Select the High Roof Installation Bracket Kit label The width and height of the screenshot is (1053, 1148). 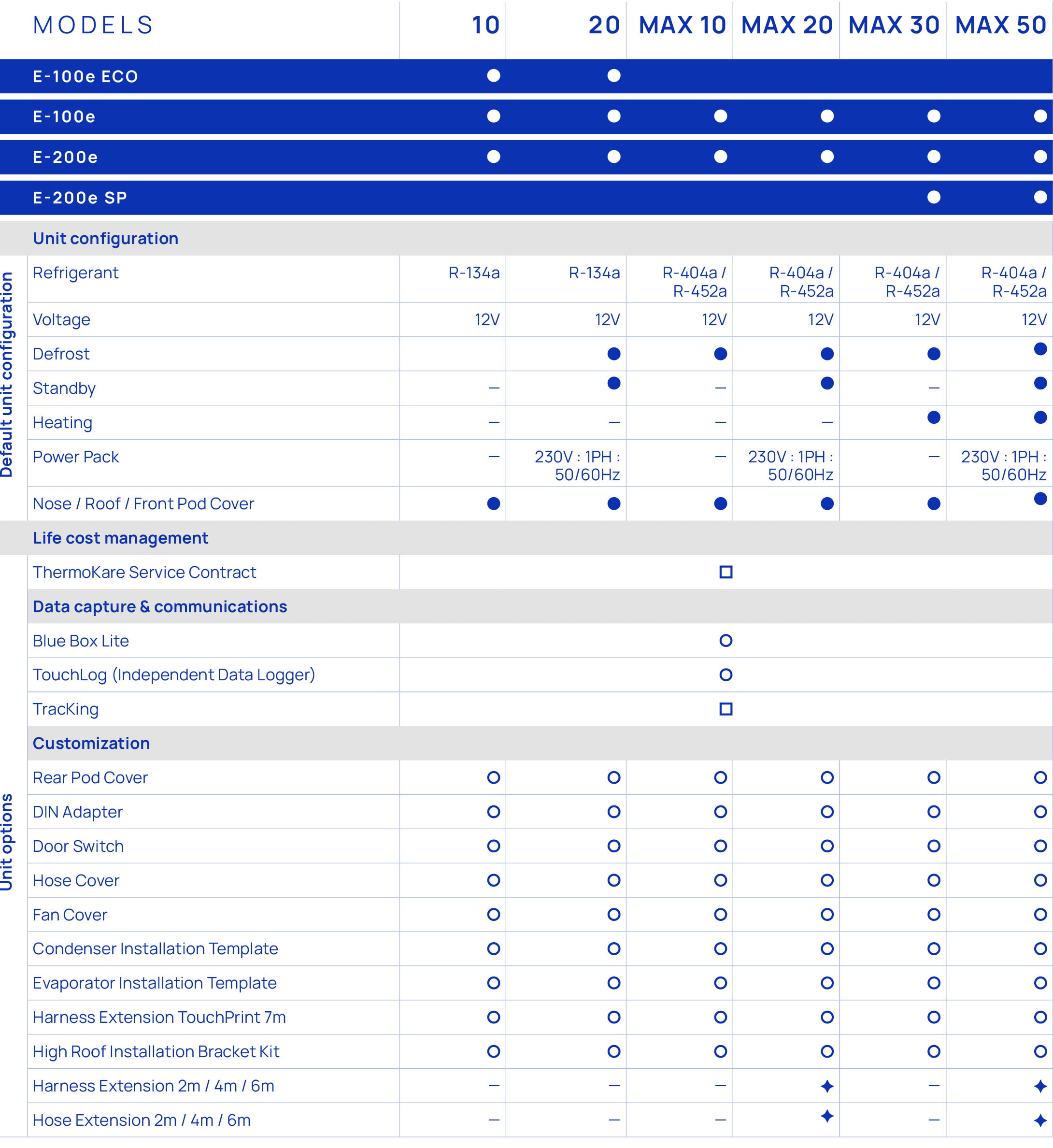[x=156, y=1052]
